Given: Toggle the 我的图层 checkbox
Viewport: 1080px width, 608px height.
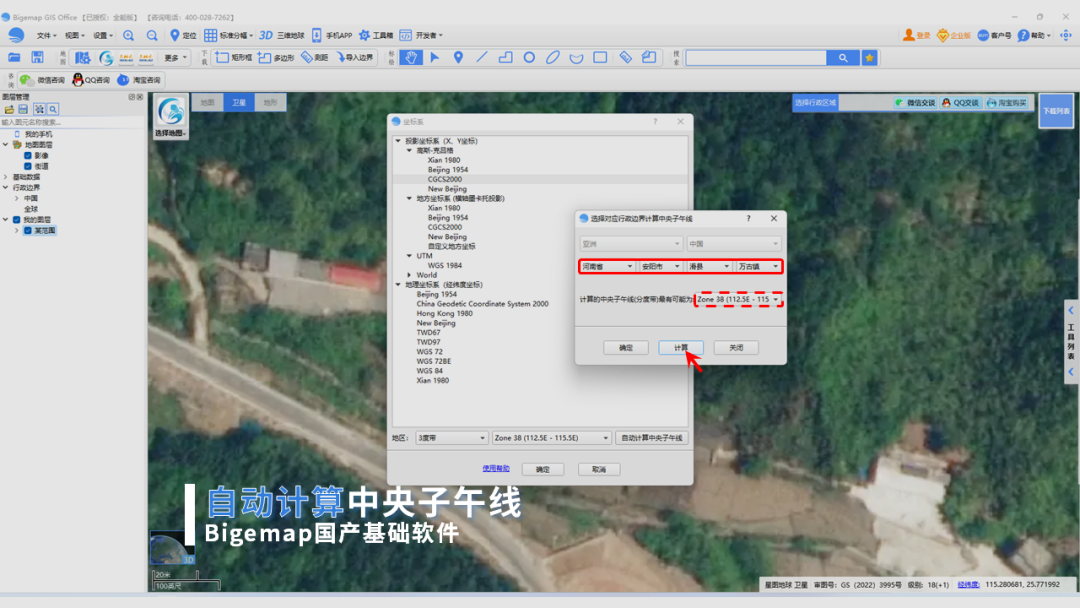Looking at the screenshot, I should pyautogui.click(x=17, y=220).
